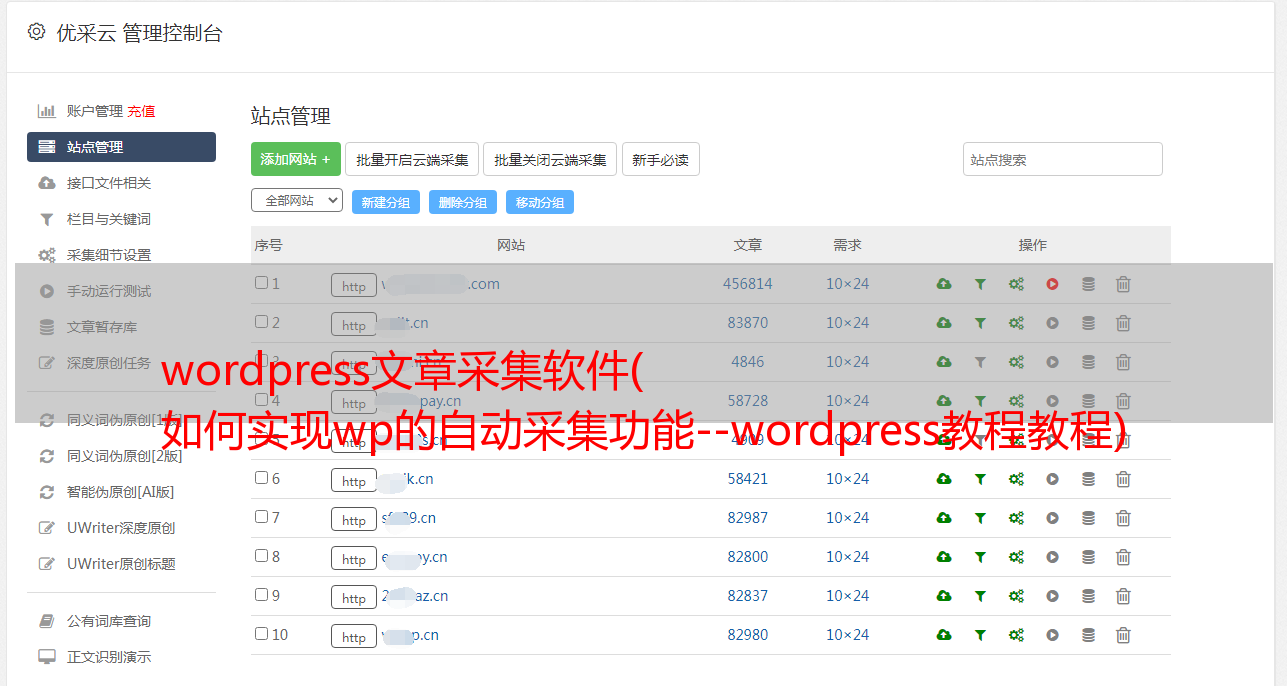Screen dimensions: 1287x686
Task: Tick the checkbox for row 2
Action: (261, 322)
